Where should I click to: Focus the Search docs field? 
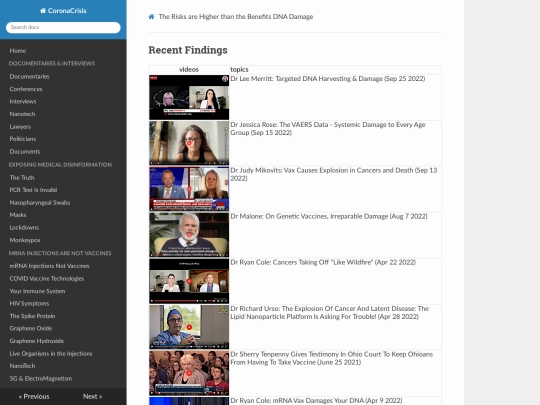pos(63,28)
